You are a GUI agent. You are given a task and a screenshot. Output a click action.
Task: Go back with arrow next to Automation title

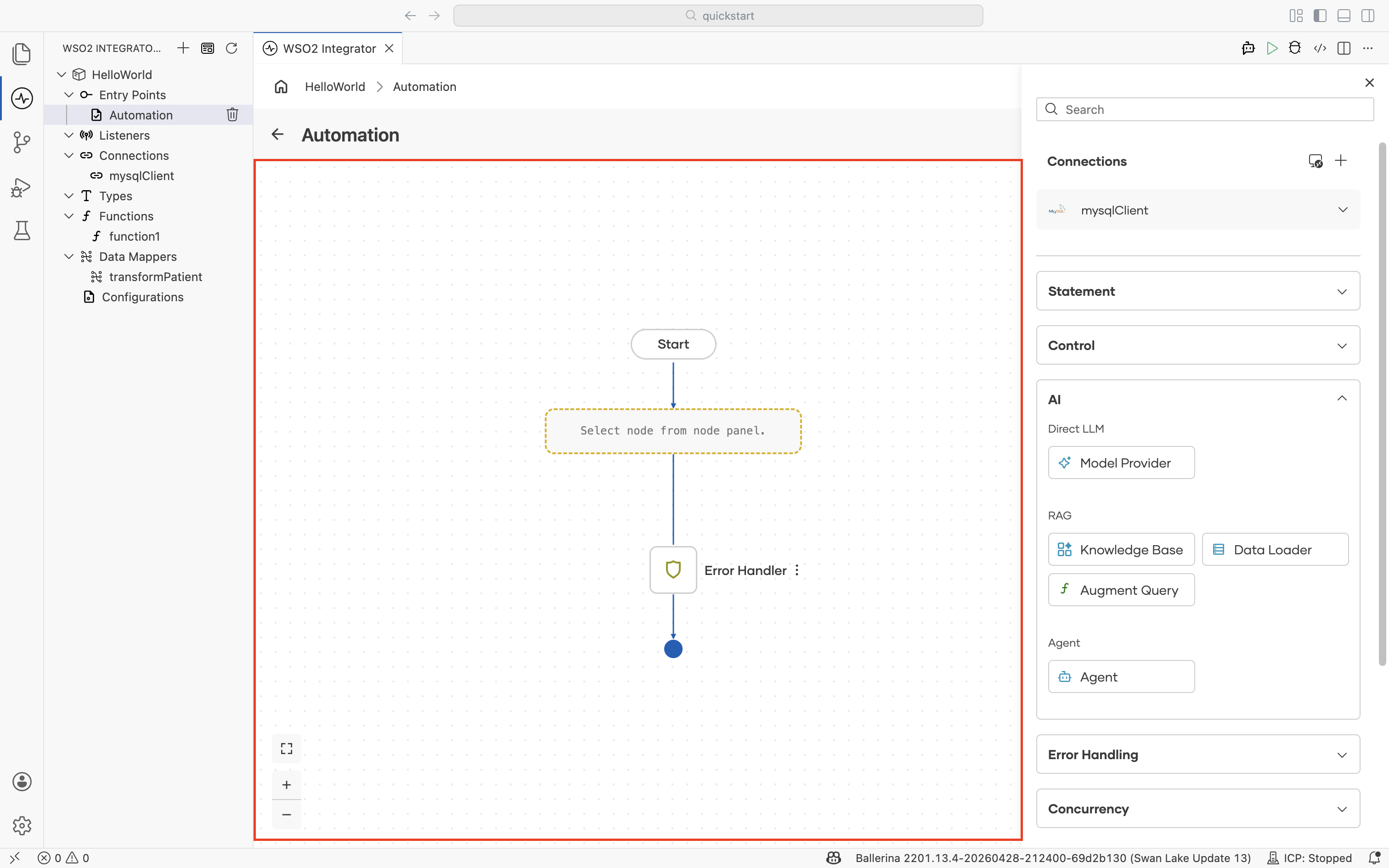point(277,134)
